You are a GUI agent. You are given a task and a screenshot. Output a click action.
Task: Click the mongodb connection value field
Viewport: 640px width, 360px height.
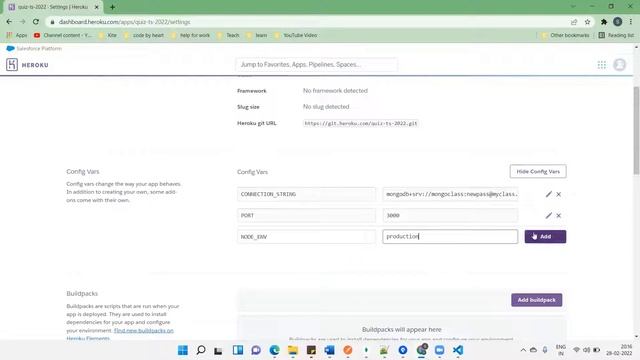point(450,194)
